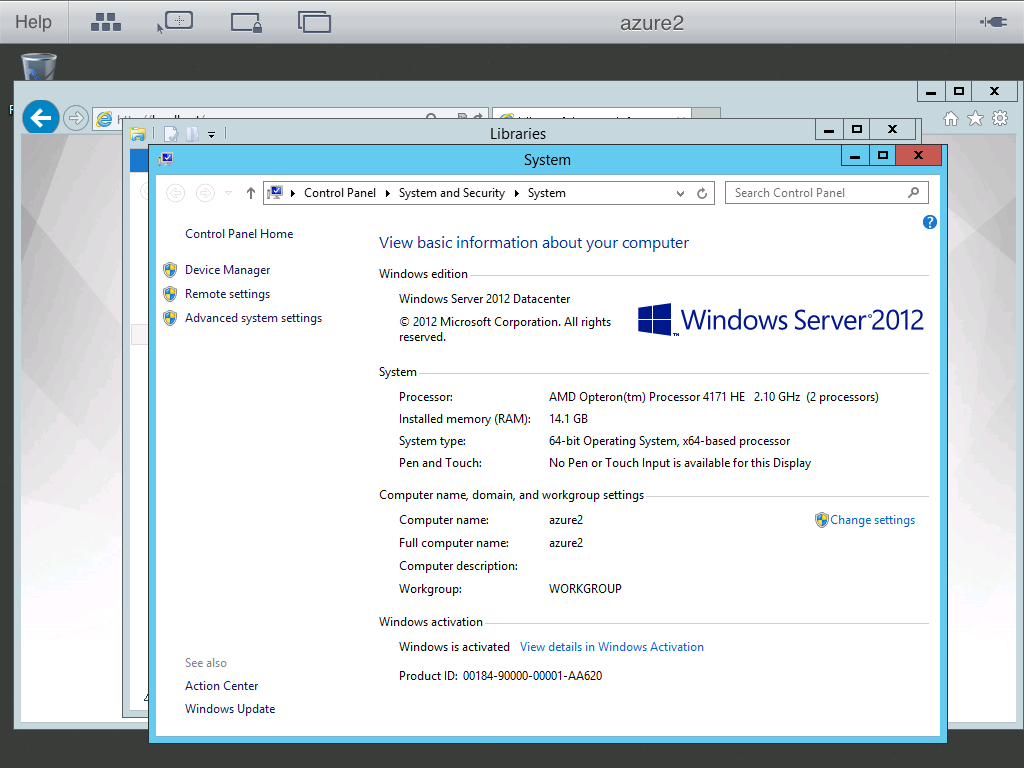1024x768 pixels.
Task: Click the refresh icon in System address bar
Action: coord(702,193)
